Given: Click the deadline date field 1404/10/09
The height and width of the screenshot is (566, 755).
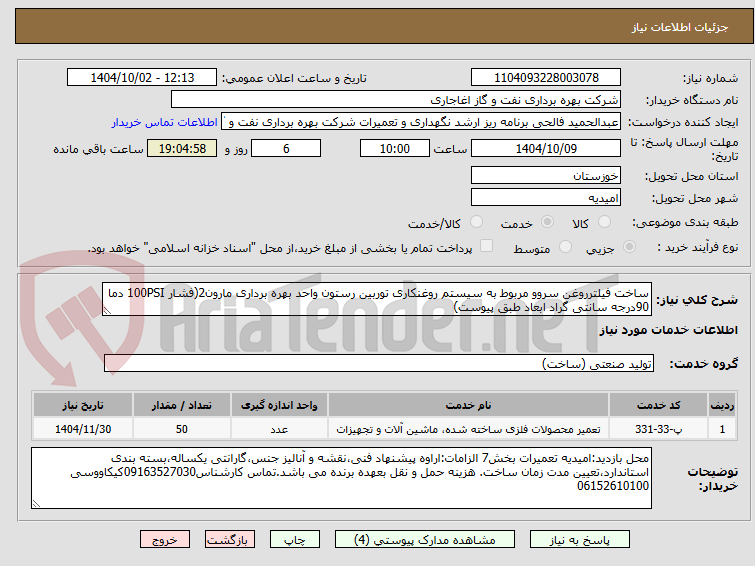Looking at the screenshot, I should [546, 148].
